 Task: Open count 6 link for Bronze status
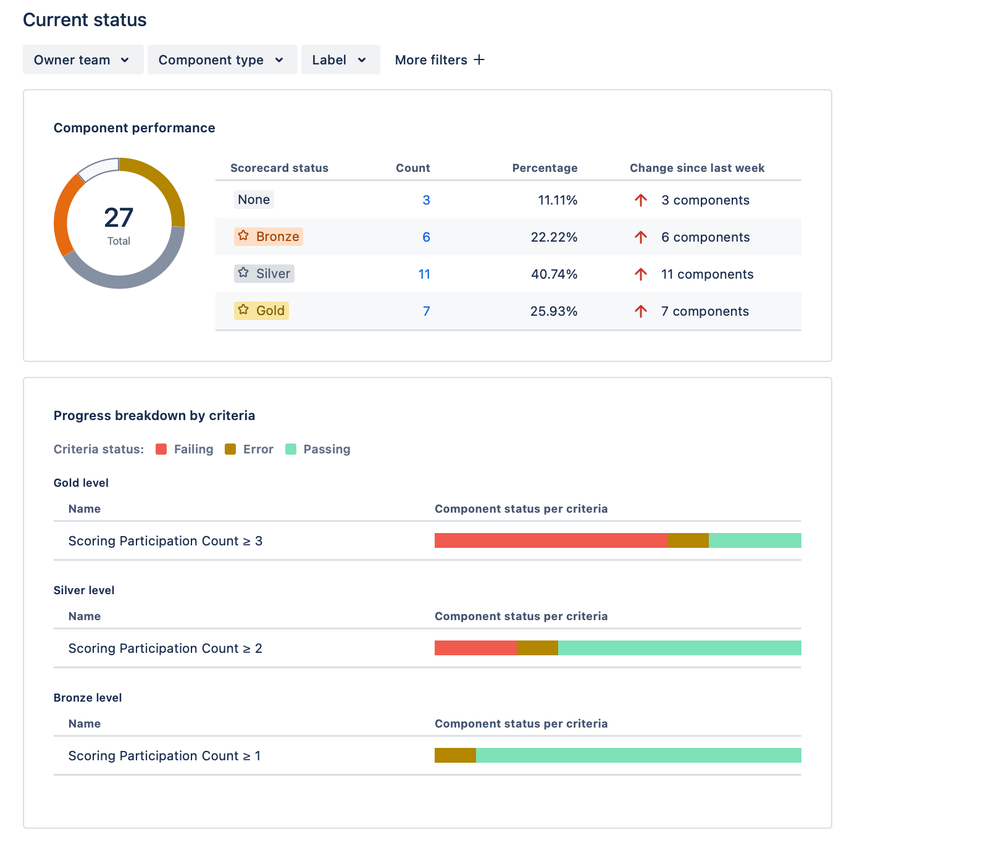[426, 237]
